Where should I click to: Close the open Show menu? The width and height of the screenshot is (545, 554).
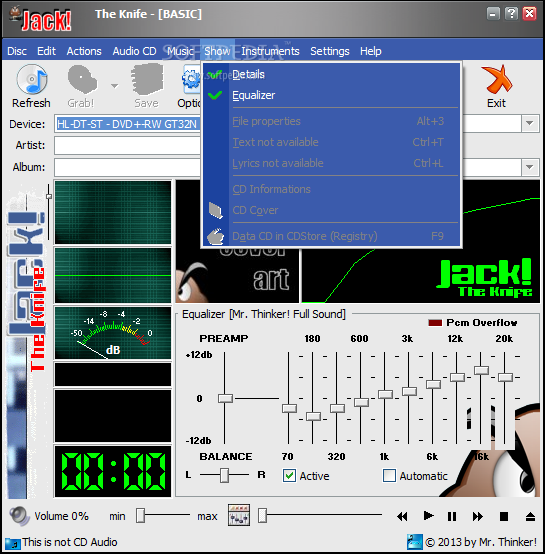pyautogui.click(x=217, y=51)
